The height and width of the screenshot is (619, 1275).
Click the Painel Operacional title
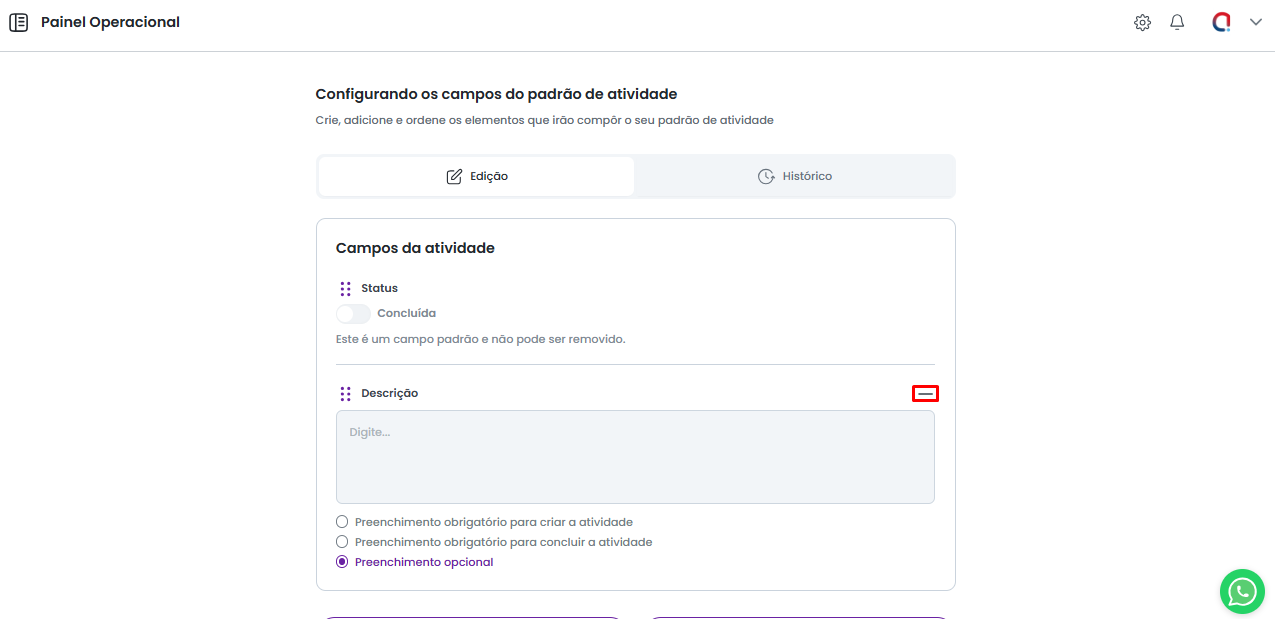coord(110,22)
